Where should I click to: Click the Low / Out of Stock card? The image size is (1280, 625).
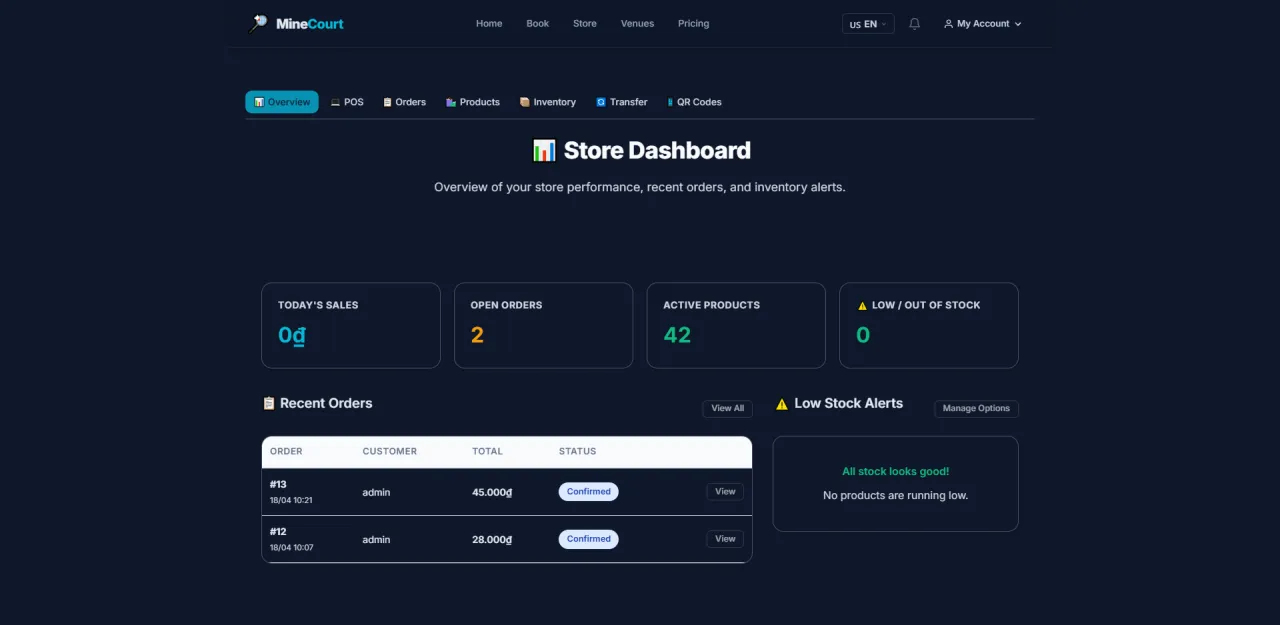point(929,325)
